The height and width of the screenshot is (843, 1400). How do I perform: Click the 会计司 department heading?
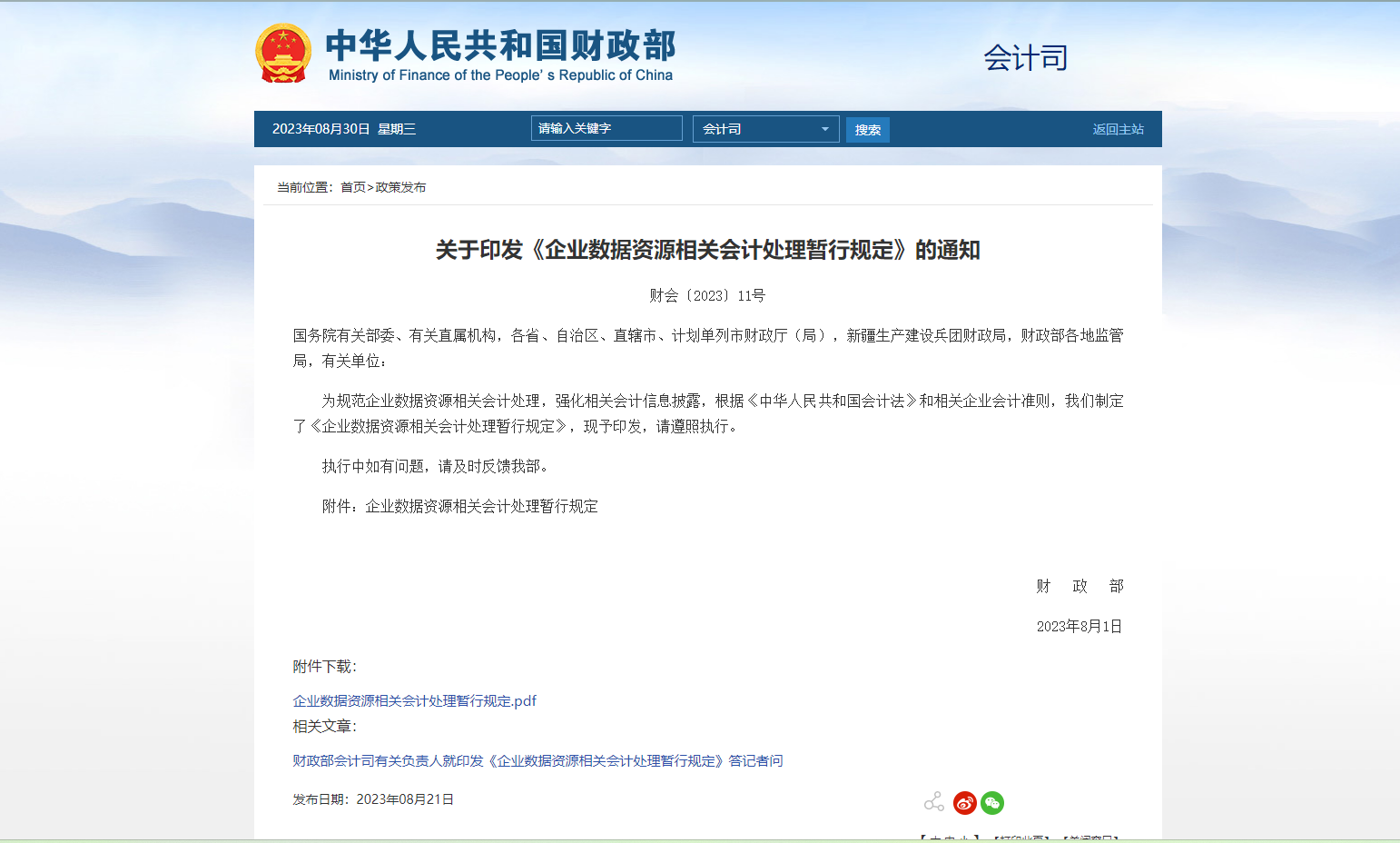coord(1026,58)
